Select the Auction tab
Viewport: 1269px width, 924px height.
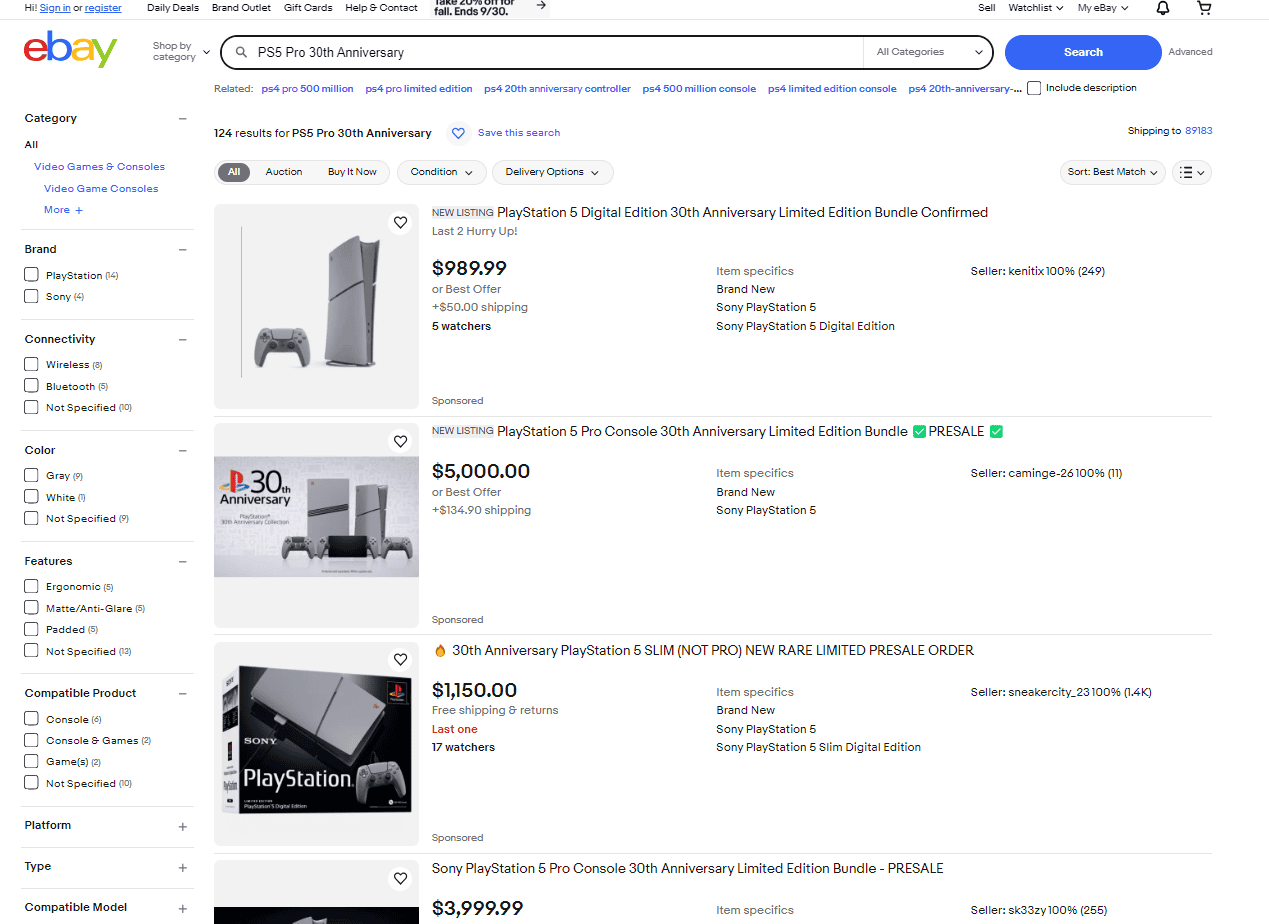(x=284, y=172)
